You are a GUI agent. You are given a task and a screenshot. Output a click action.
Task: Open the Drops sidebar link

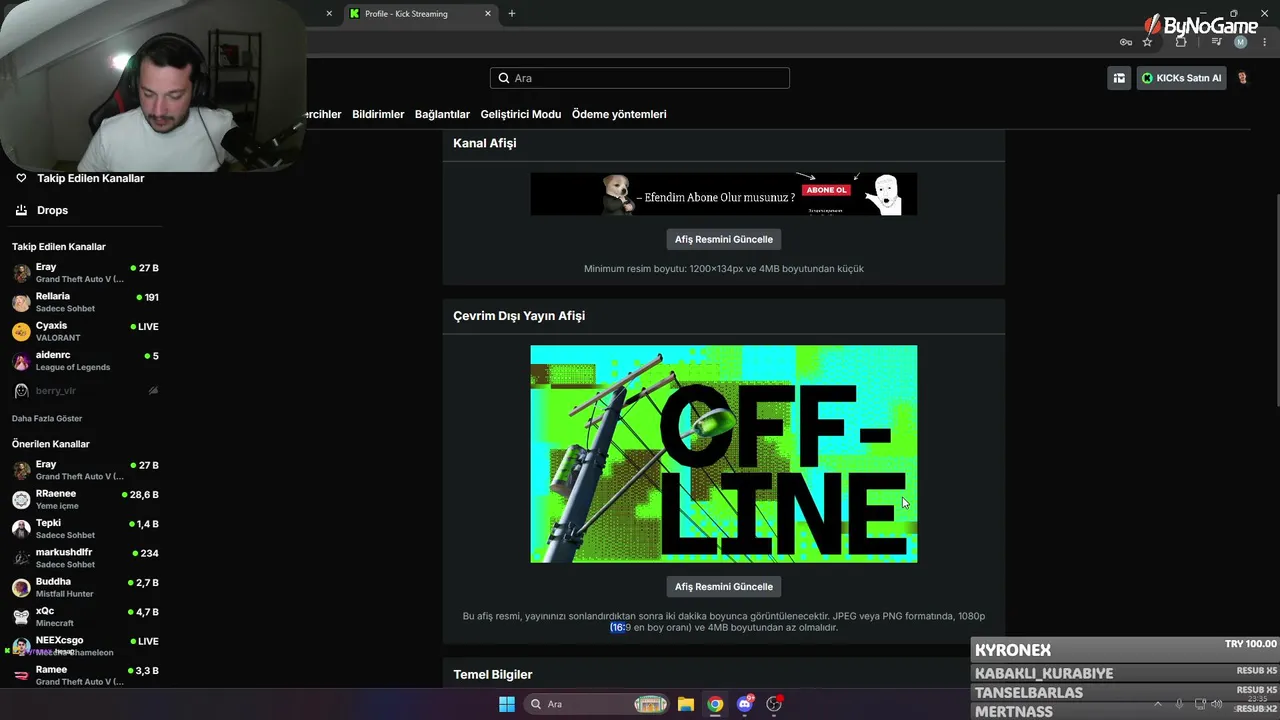point(53,210)
